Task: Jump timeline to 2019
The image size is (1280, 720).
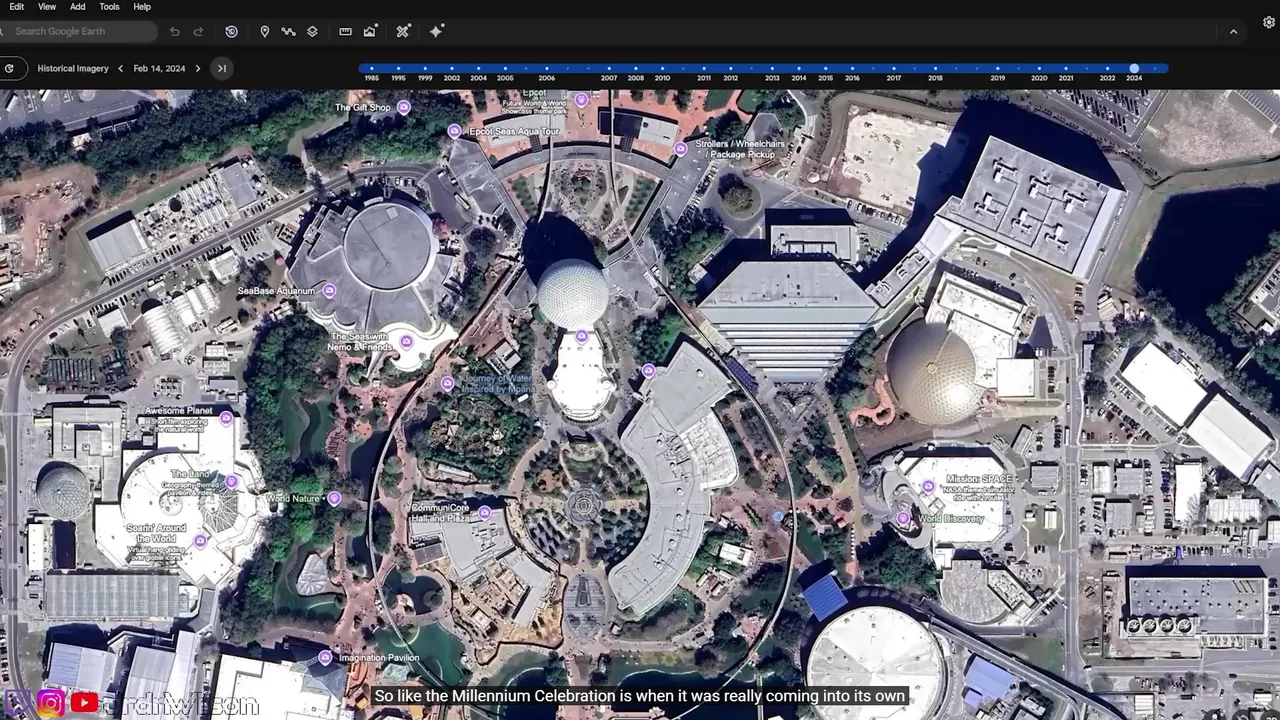Action: pyautogui.click(x=998, y=77)
